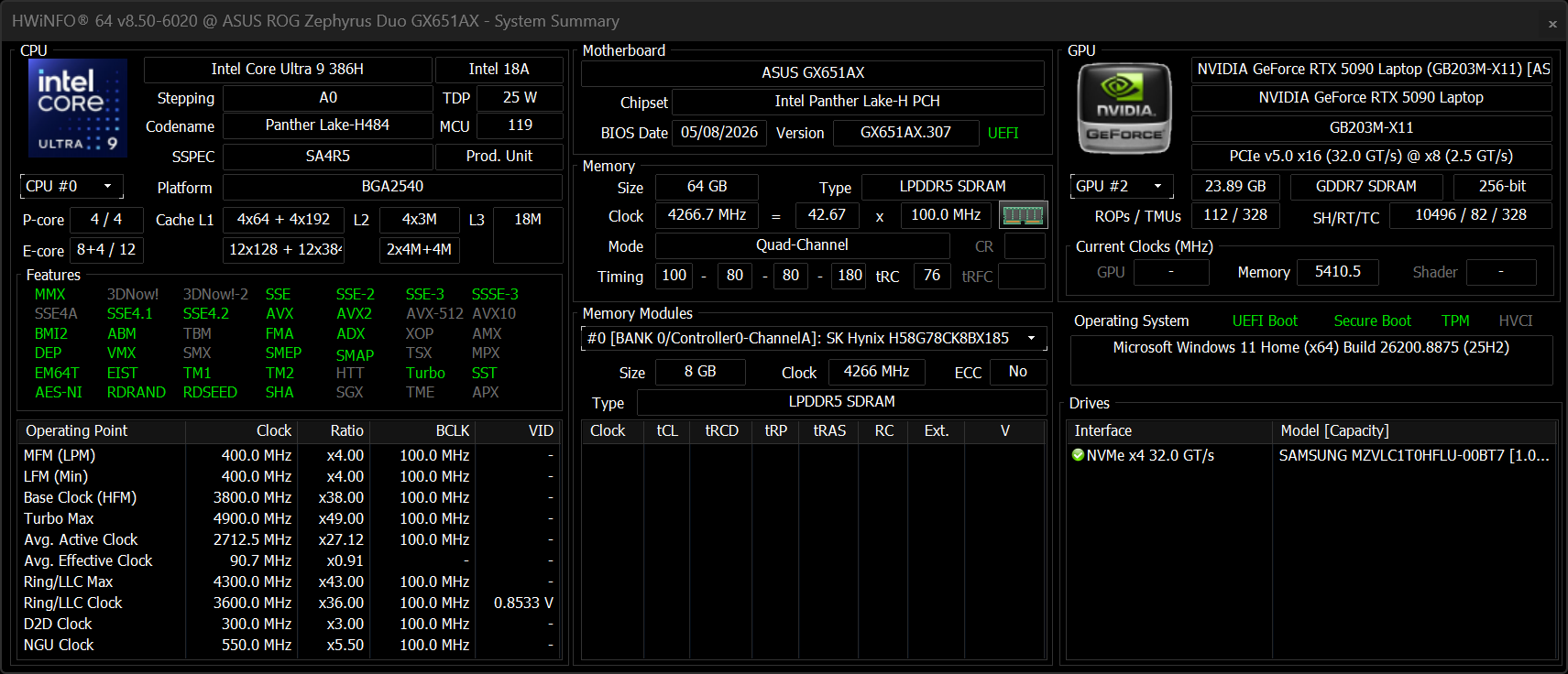
Task: Click the memory multiplier 42.67 field
Action: click(x=827, y=215)
